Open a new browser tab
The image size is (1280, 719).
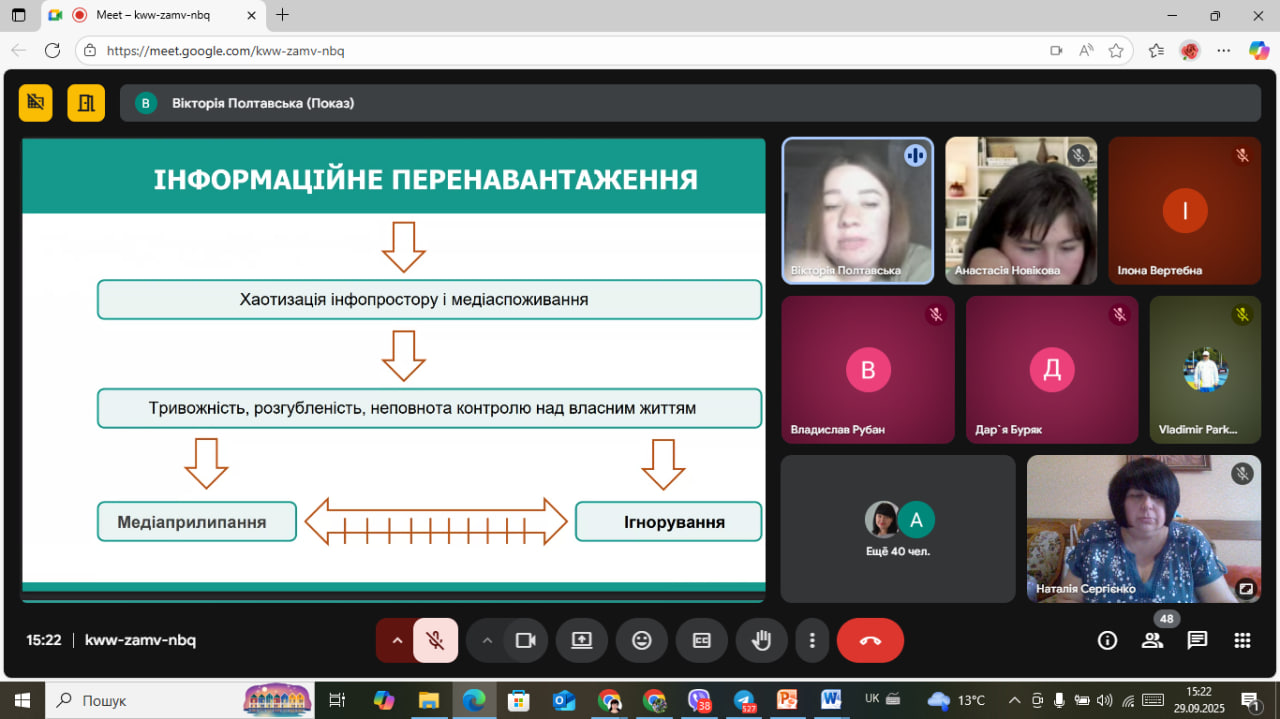283,15
